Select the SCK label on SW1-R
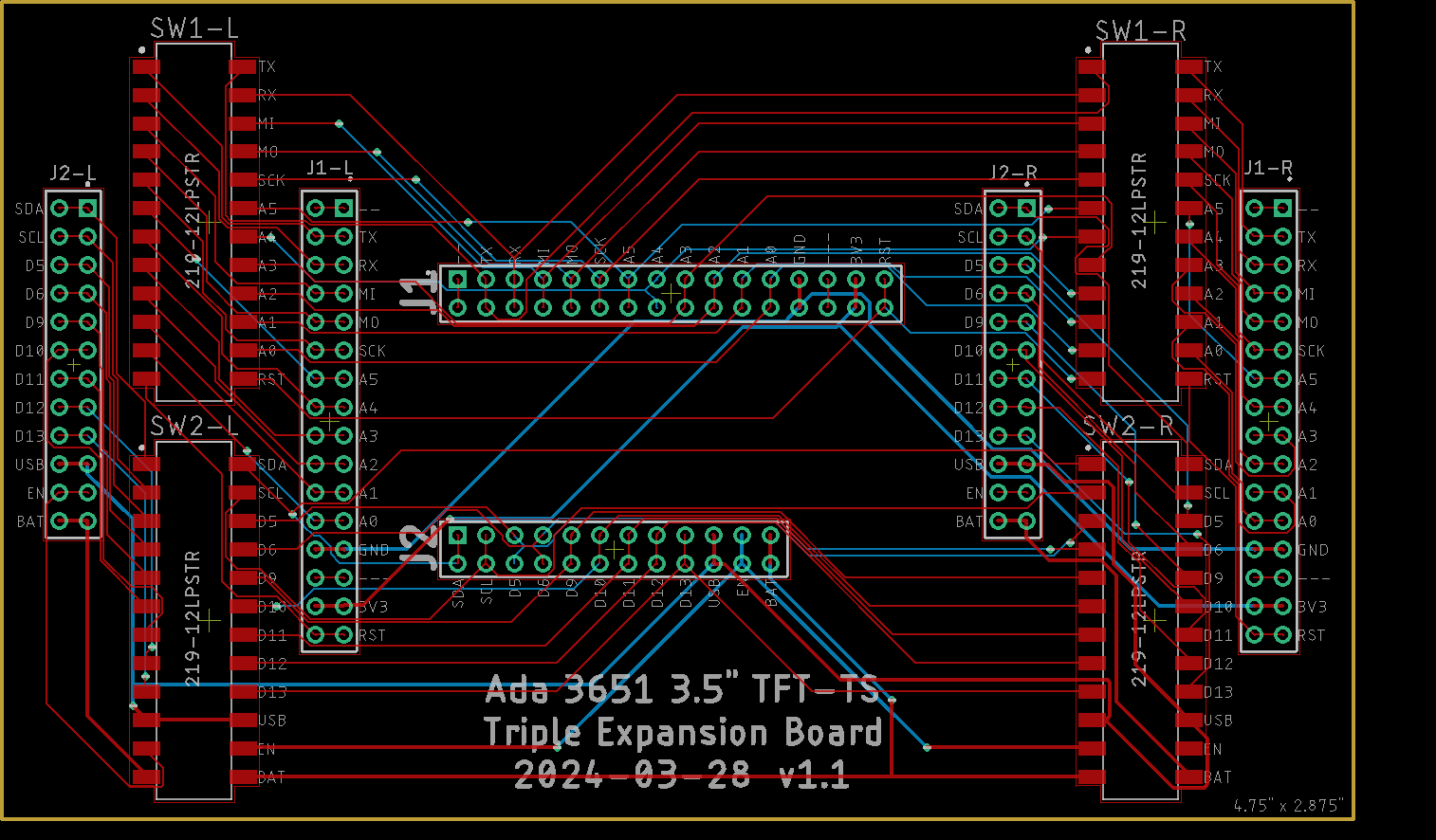1436x840 pixels. 1218,180
